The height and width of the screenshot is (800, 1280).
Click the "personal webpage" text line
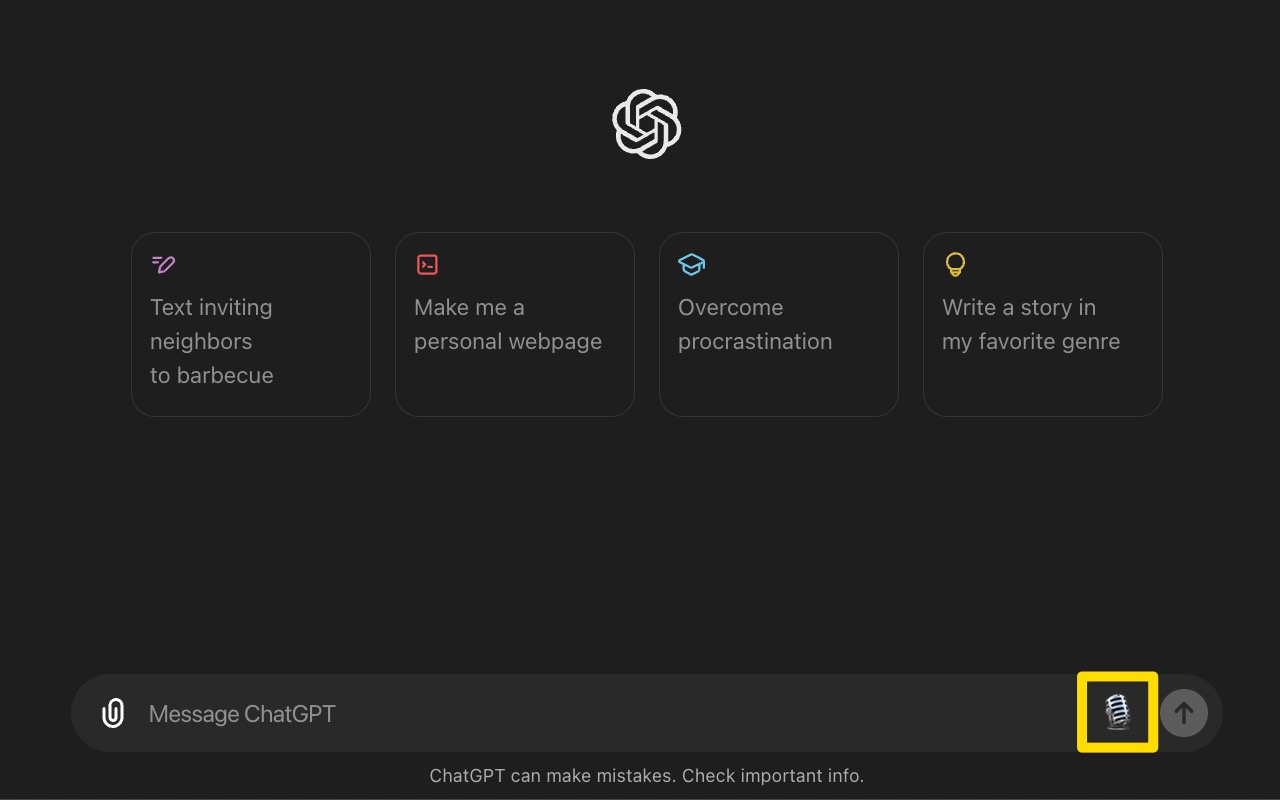pos(508,342)
